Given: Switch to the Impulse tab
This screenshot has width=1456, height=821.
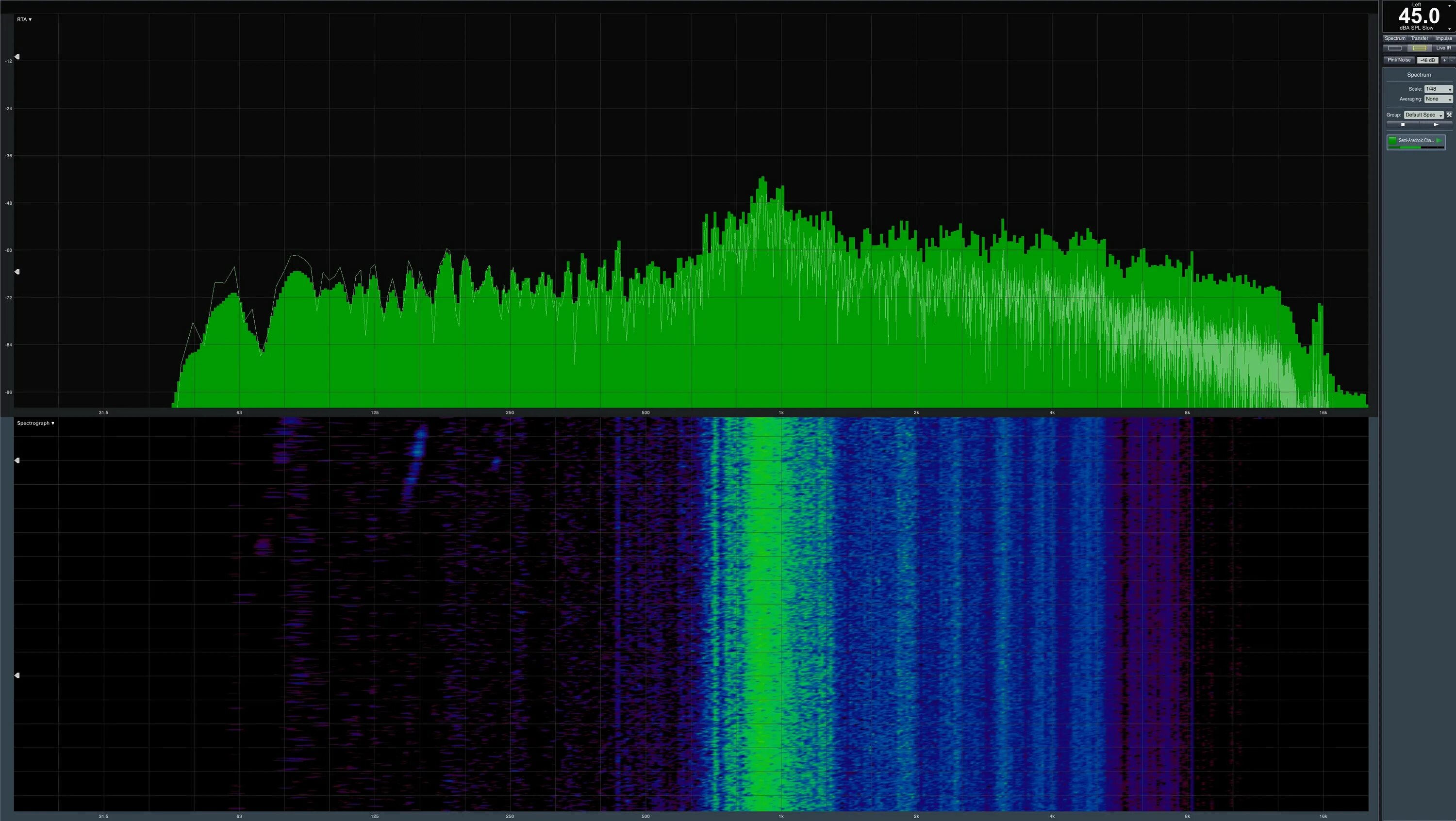Looking at the screenshot, I should (x=1443, y=38).
